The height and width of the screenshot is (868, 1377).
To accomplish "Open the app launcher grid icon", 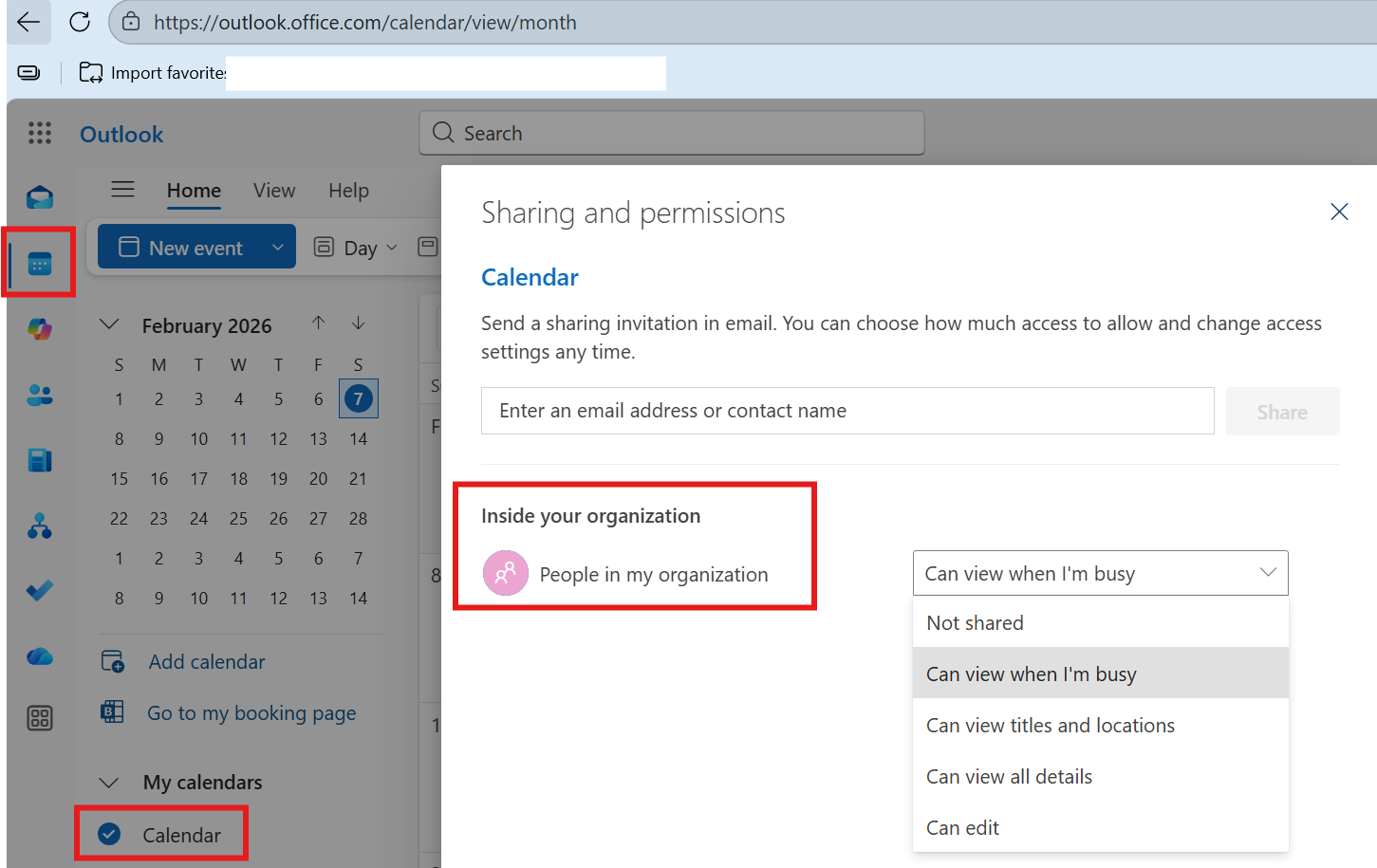I will pyautogui.click(x=40, y=133).
